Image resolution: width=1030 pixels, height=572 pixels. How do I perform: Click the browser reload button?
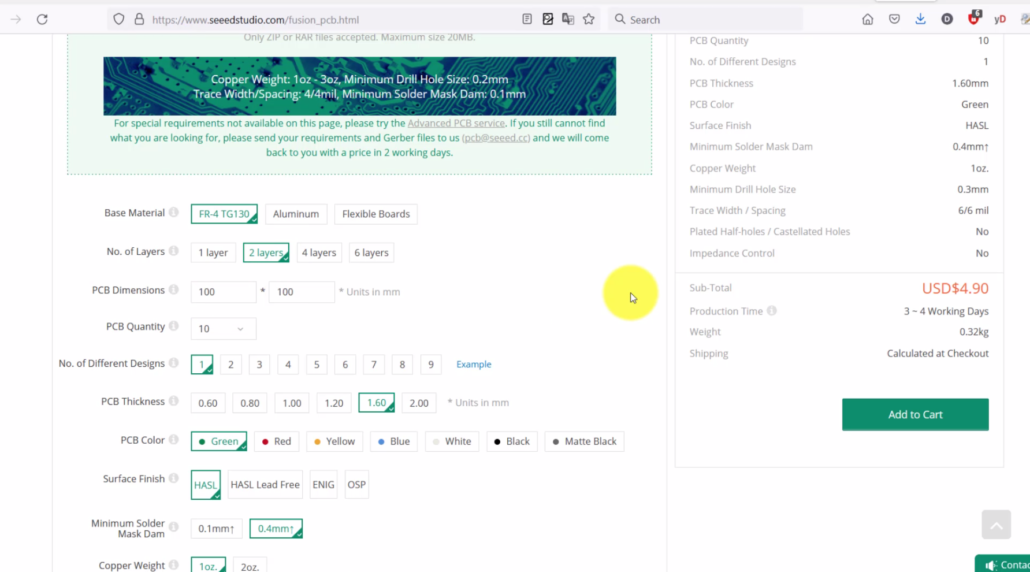tap(42, 19)
